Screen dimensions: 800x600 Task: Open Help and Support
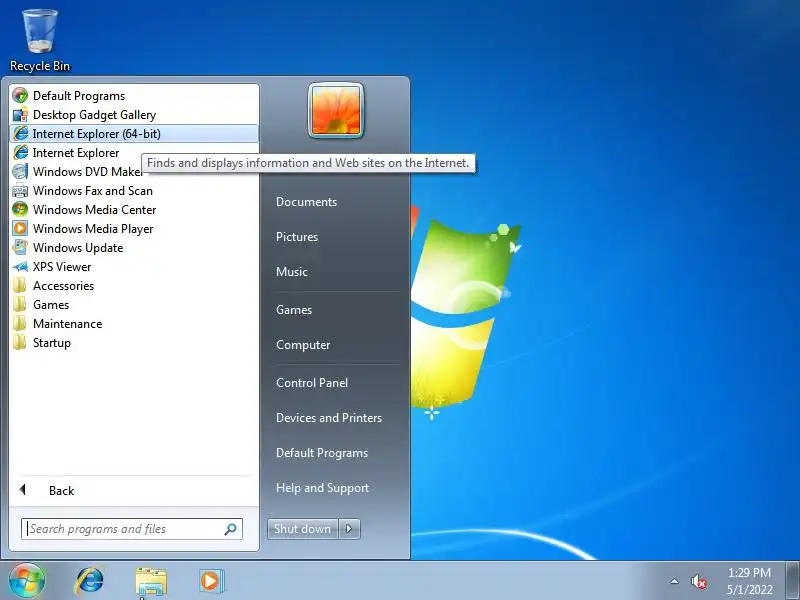tap(322, 488)
